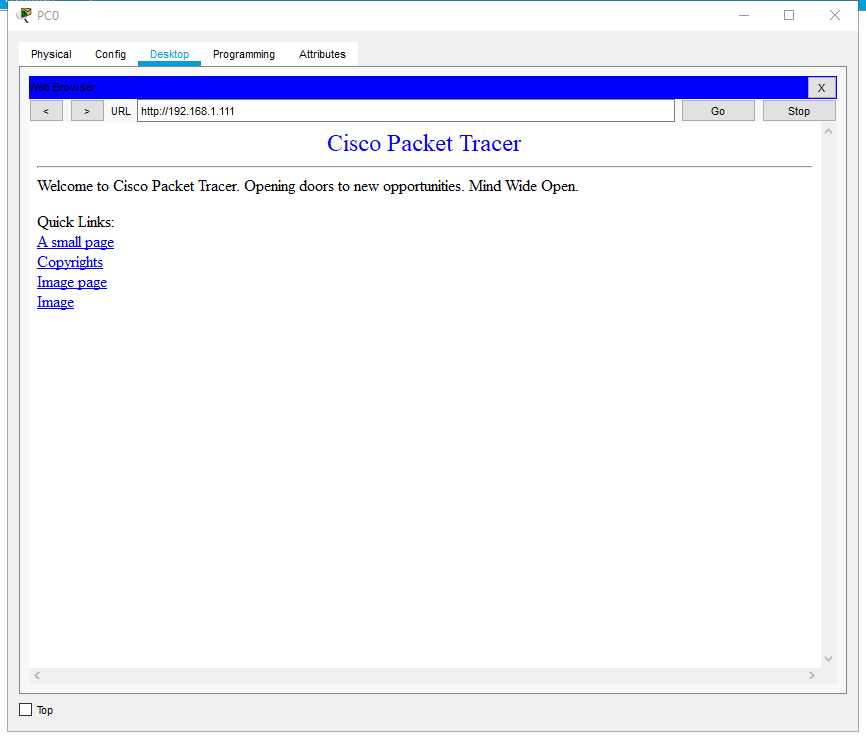866x739 pixels.
Task: Enable the Top checkbox
Action: click(x=25, y=710)
